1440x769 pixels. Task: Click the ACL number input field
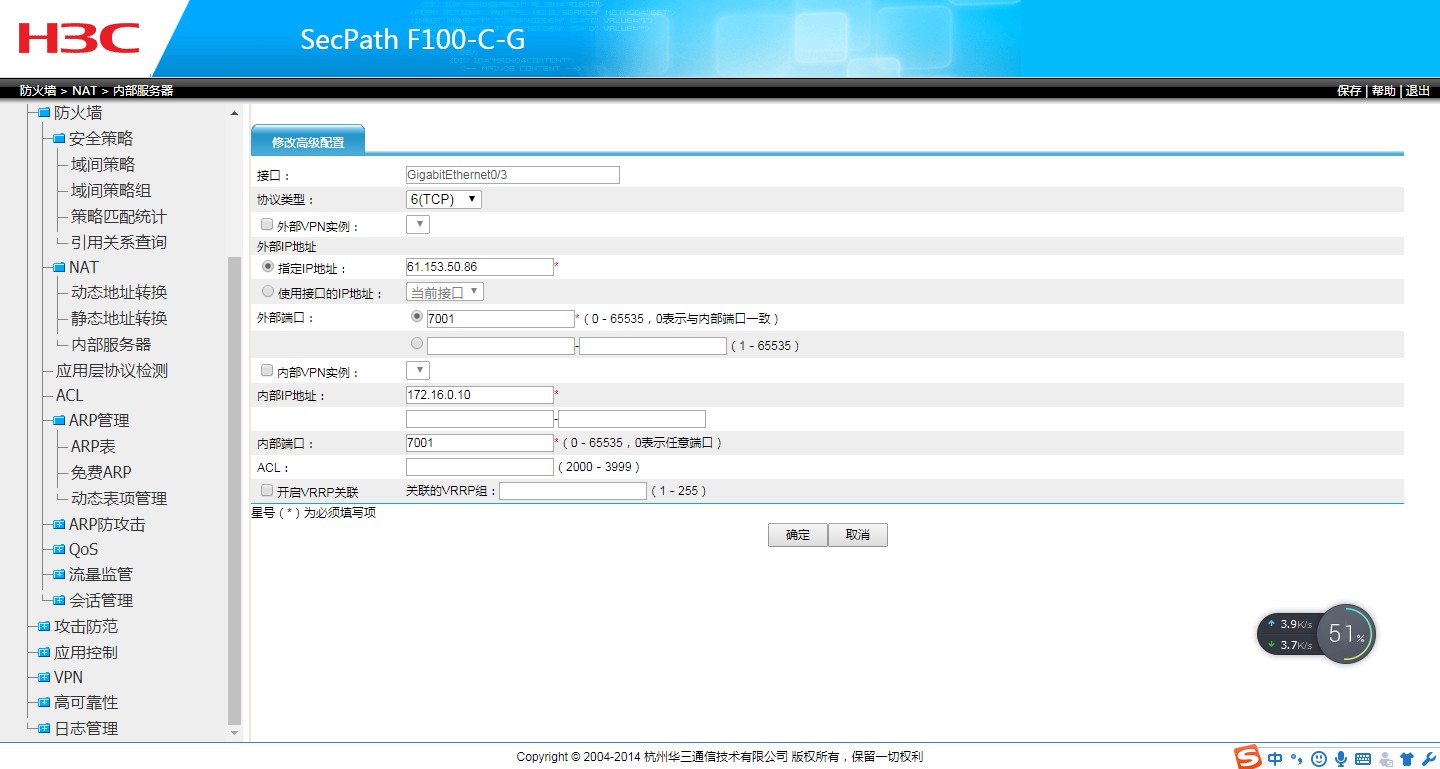[480, 467]
